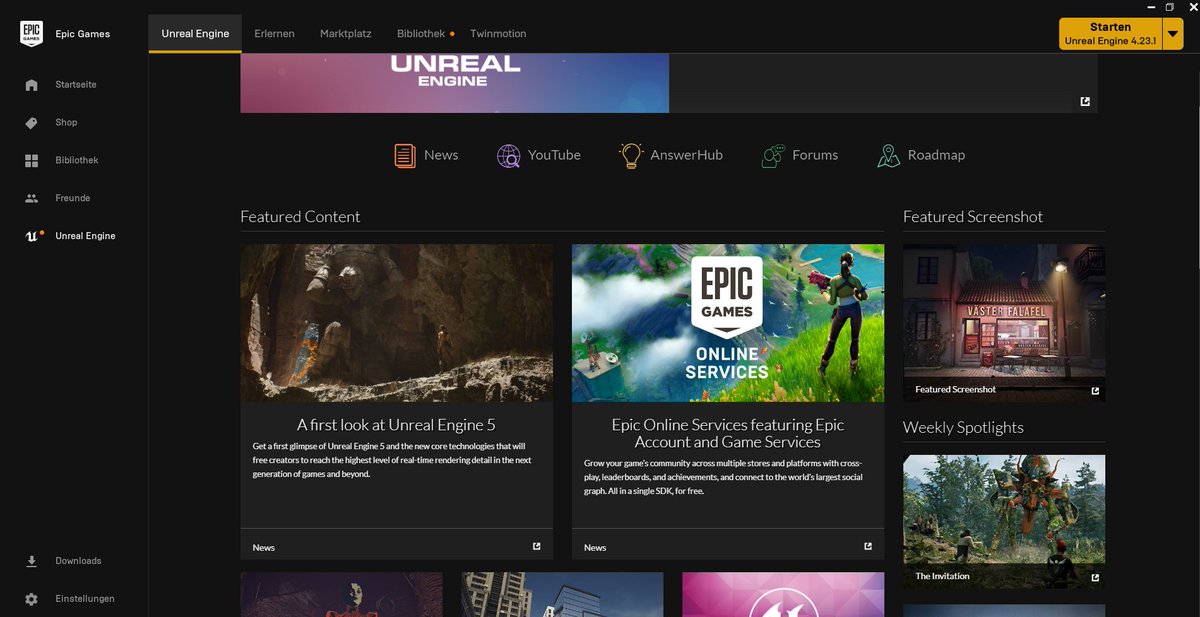Open external link icon on Unreal Engine 5 card
The height and width of the screenshot is (617, 1200).
(537, 546)
